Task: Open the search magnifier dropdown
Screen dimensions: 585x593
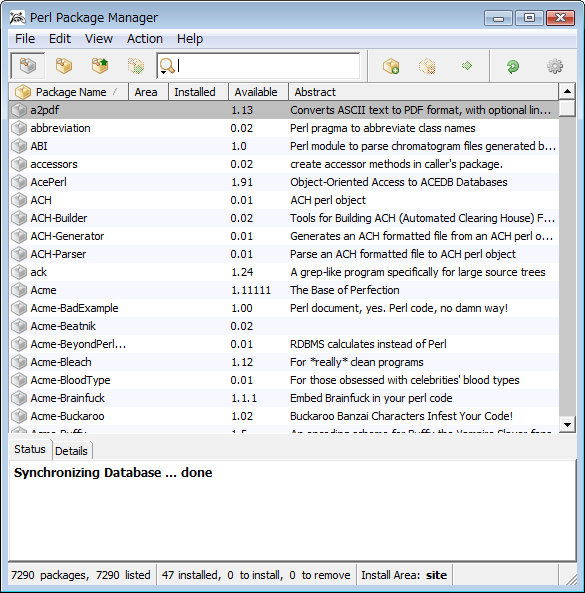Action: coord(167,66)
